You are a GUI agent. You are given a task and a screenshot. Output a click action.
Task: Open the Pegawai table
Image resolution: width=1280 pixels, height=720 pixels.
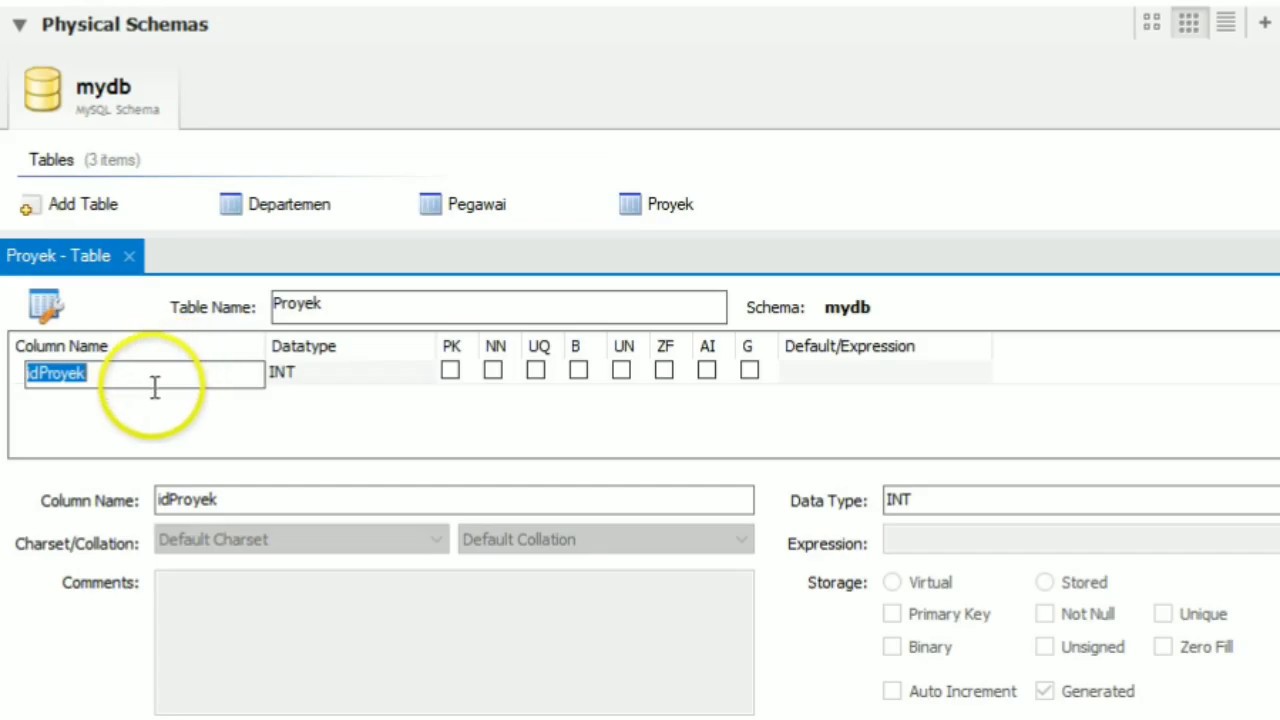click(x=463, y=205)
